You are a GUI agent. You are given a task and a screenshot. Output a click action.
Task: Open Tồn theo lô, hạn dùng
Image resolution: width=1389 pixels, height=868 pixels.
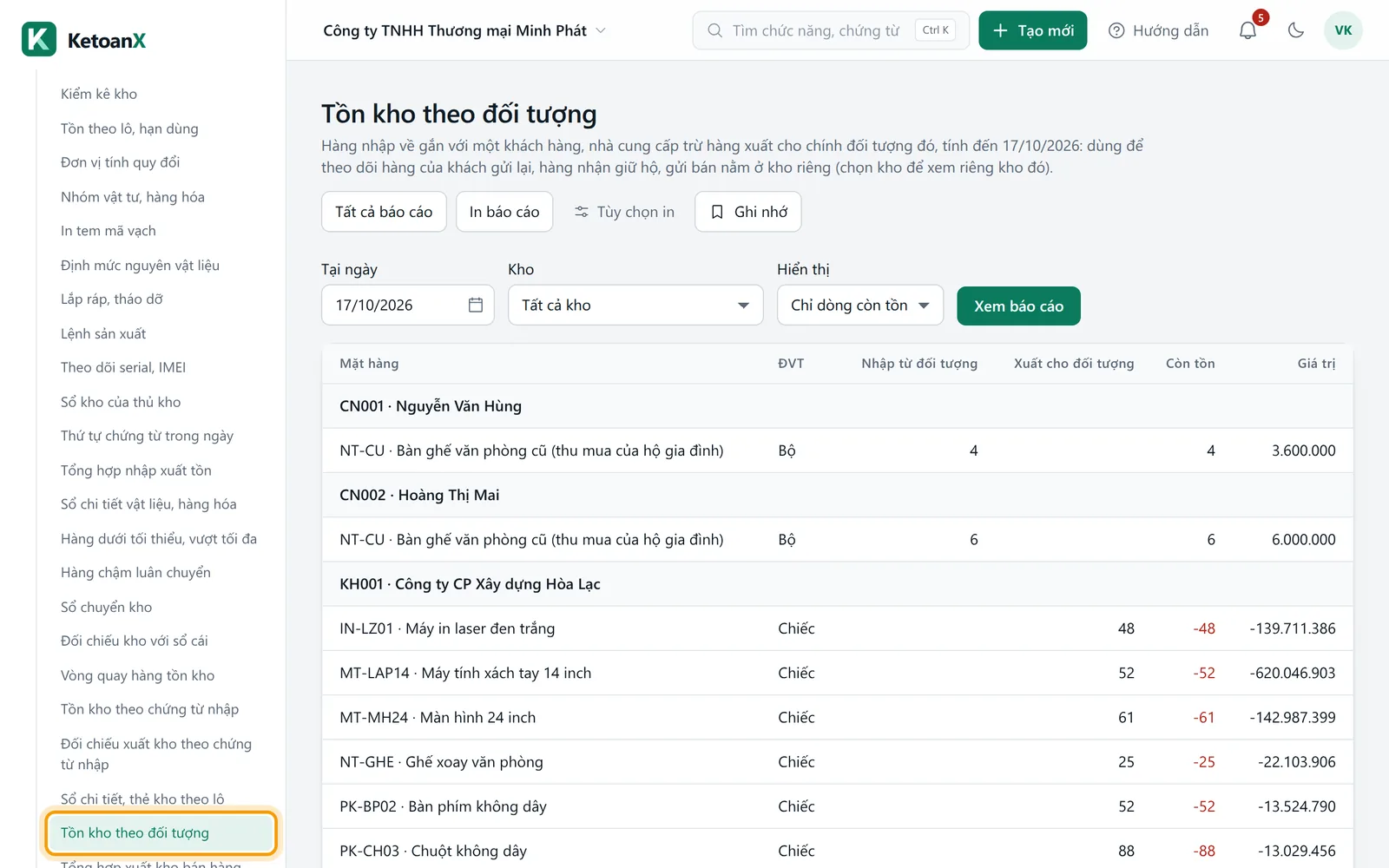tap(129, 128)
